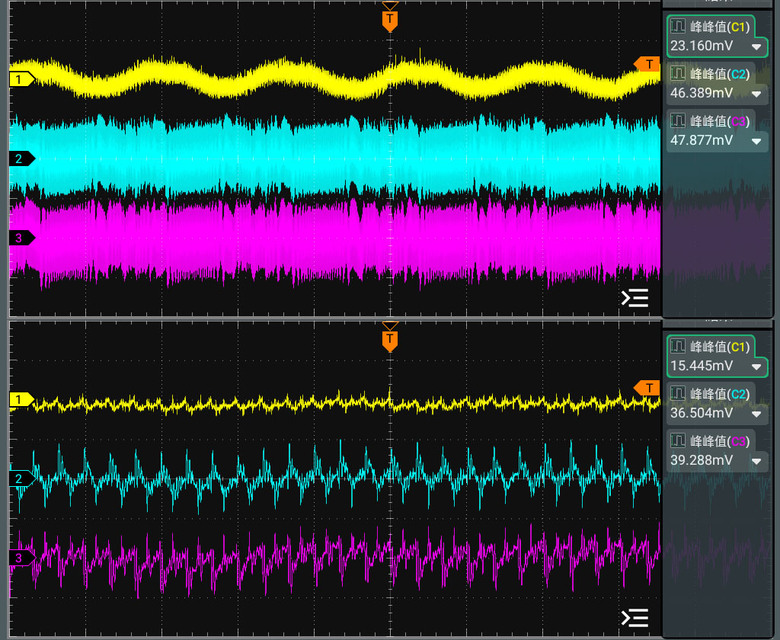
Task: Click measurement icon beside top 峰峰值(C3)
Action: tap(678, 121)
